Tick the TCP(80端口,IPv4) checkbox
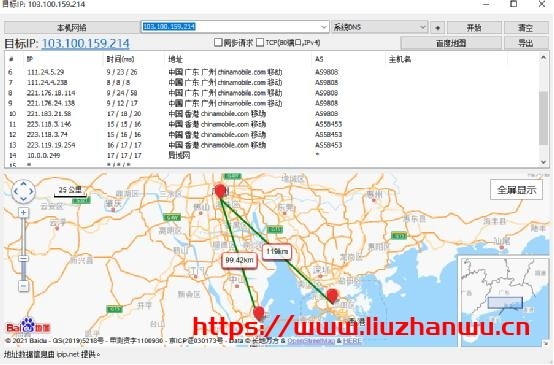Image resolution: width=554 pixels, height=365 pixels. pyautogui.click(x=260, y=42)
